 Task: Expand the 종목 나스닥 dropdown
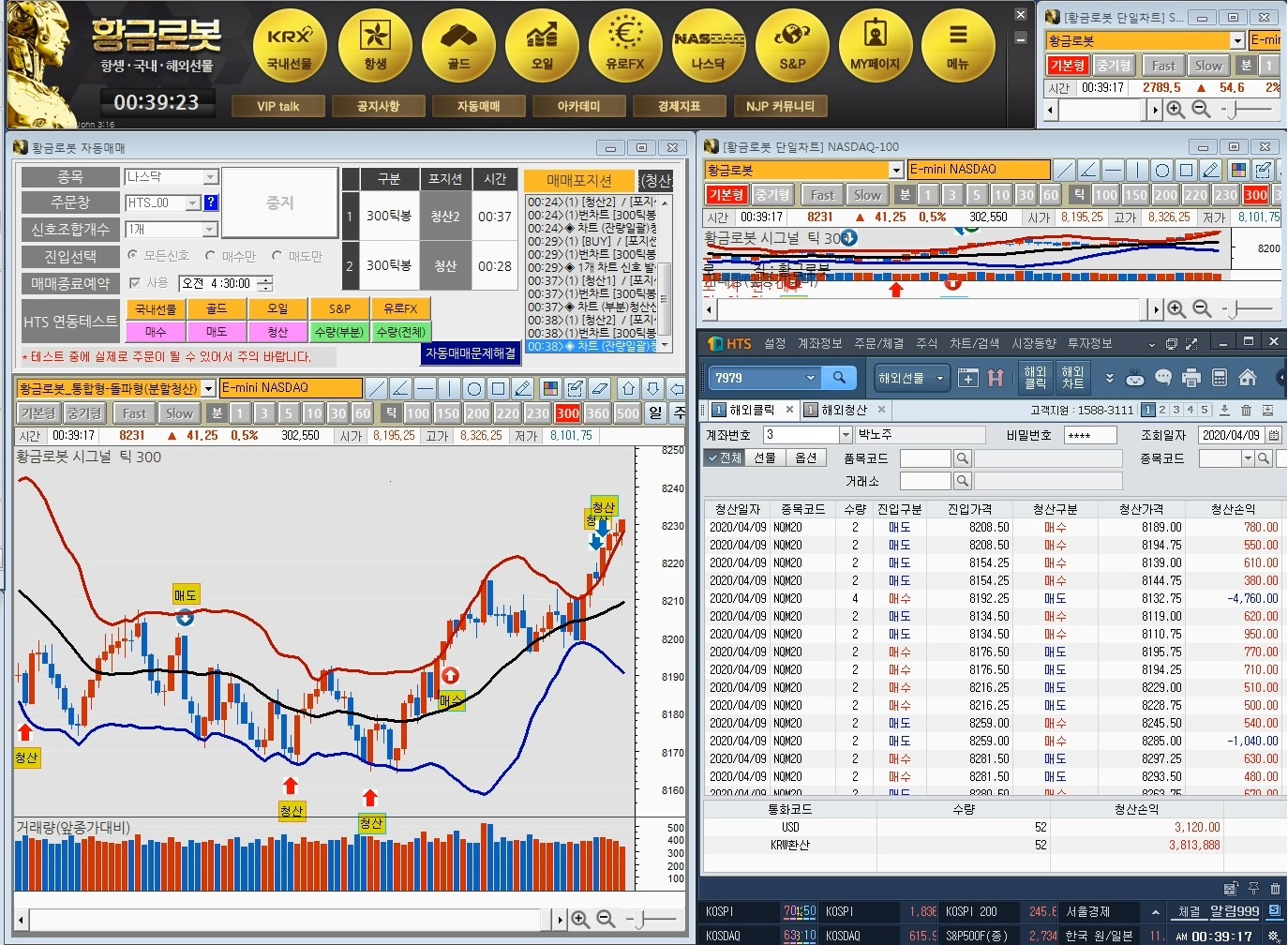210,176
